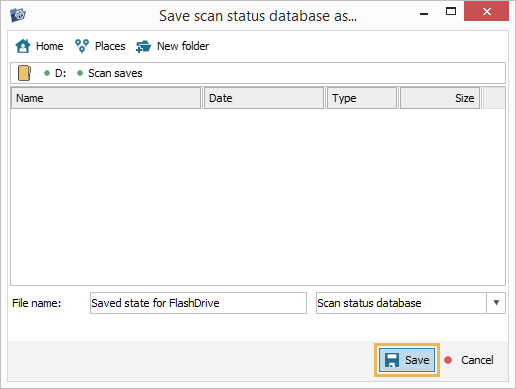This screenshot has height=389, width=516.
Task: Sort by the Name column header
Action: tap(106, 98)
